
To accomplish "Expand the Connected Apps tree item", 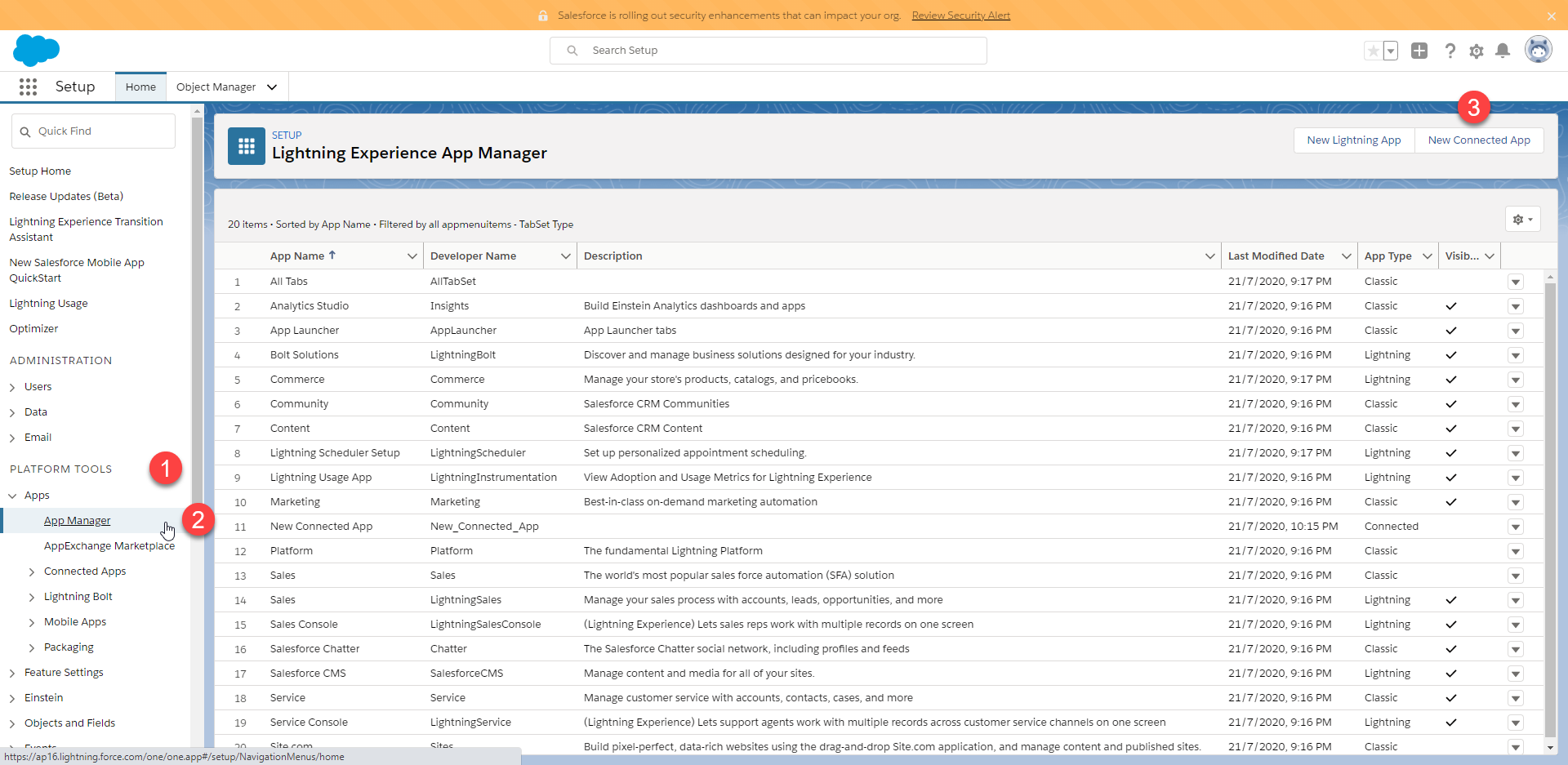I will click(x=32, y=572).
